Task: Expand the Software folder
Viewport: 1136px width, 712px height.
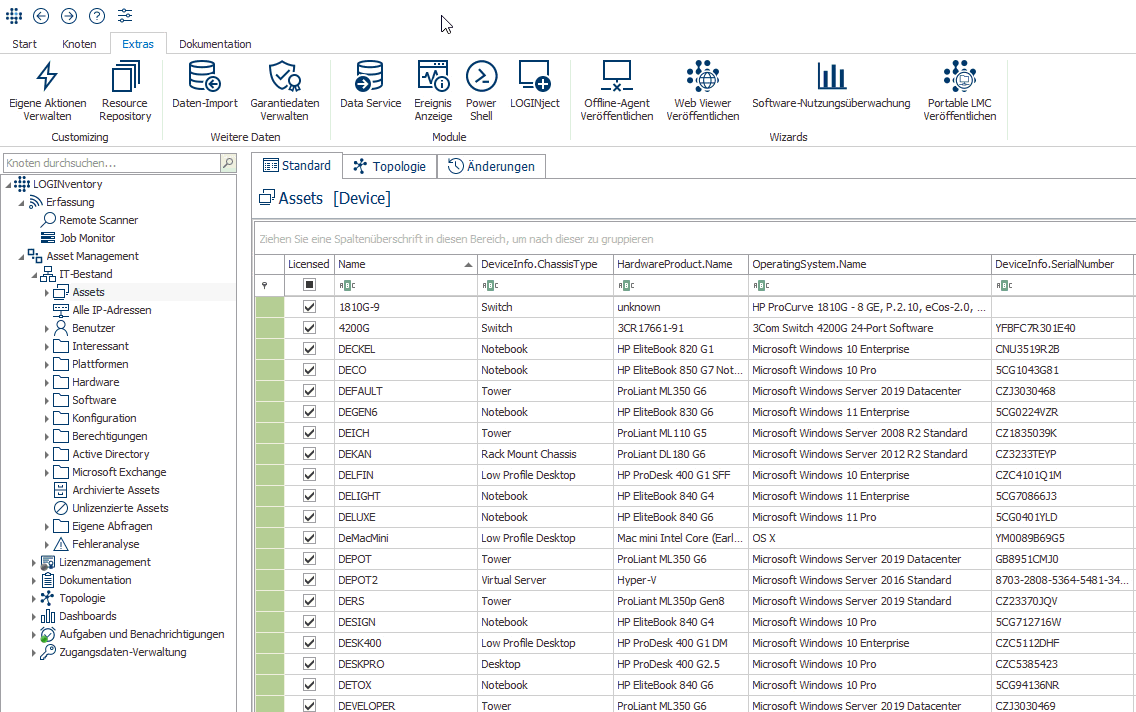Action: click(47, 401)
